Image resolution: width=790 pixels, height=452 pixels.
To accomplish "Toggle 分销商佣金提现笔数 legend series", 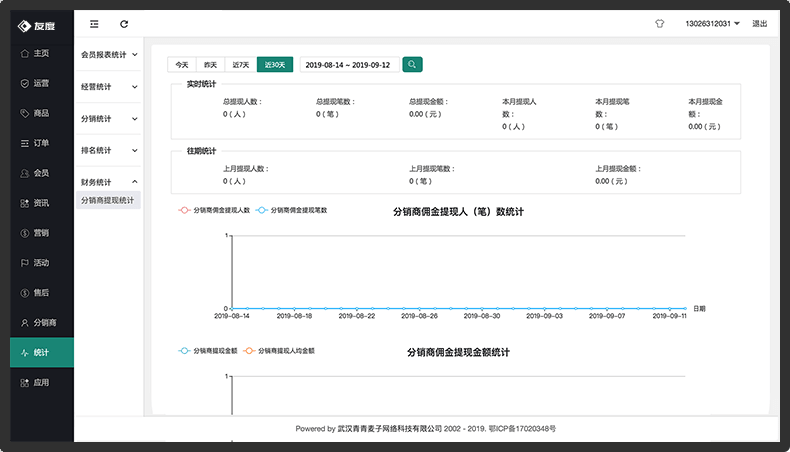I will coord(291,210).
